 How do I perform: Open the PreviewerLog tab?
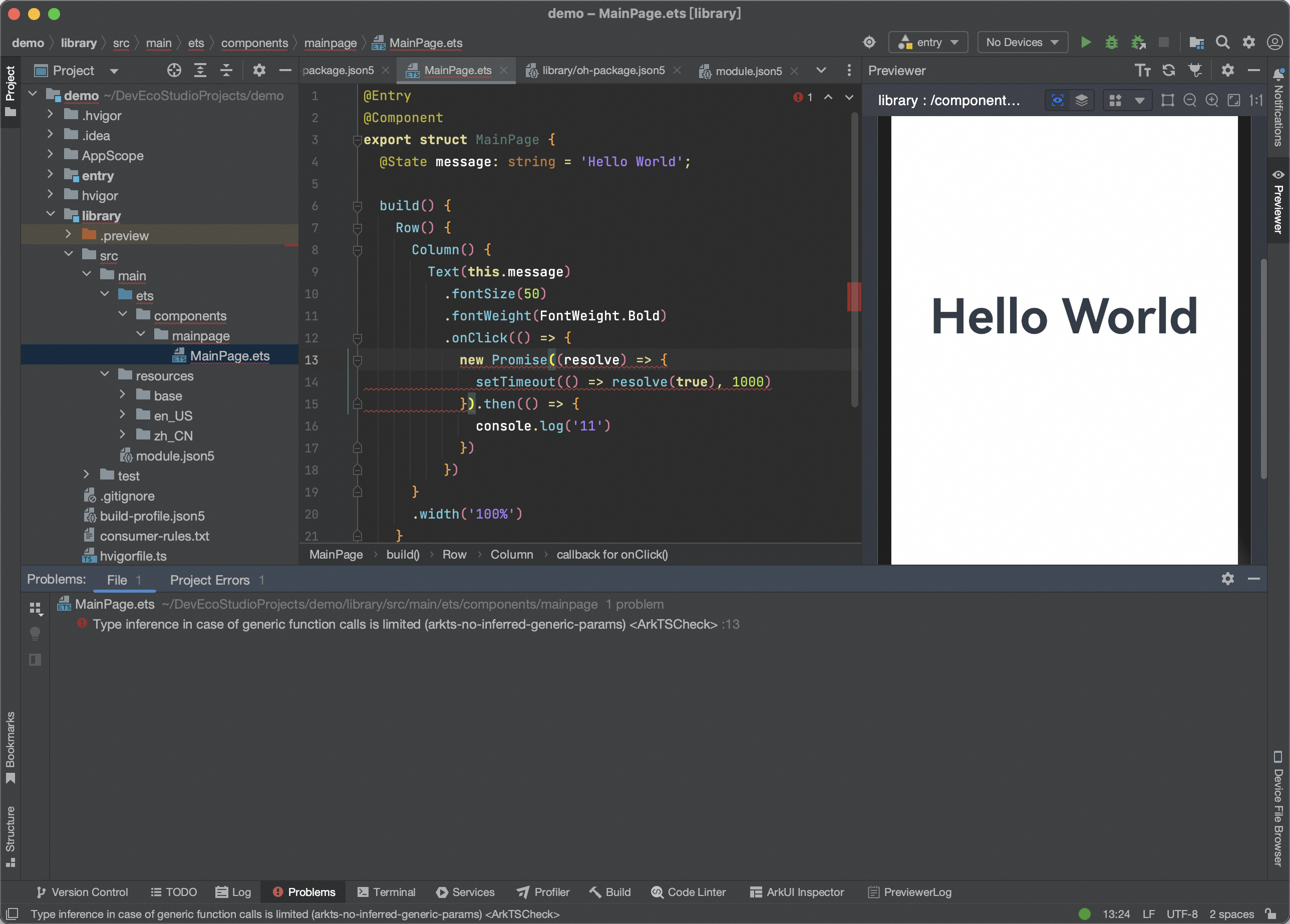[909, 891]
